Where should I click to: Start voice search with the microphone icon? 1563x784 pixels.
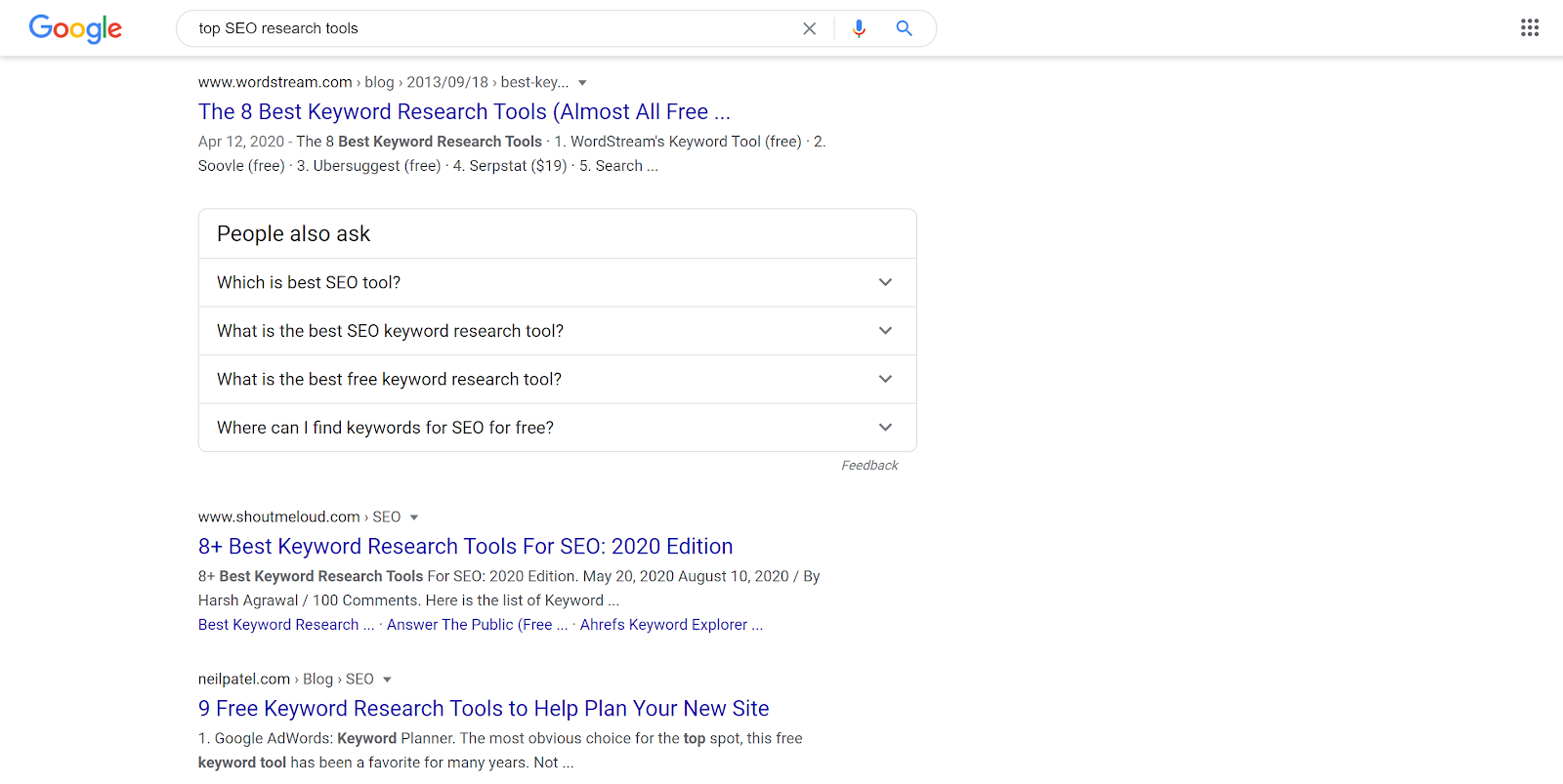[859, 28]
